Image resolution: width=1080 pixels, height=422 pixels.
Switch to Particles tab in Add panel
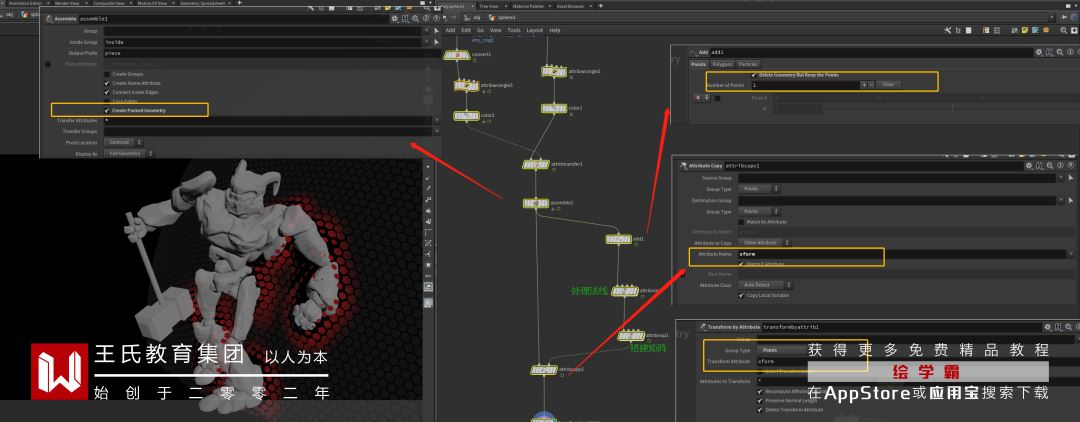pyautogui.click(x=748, y=64)
